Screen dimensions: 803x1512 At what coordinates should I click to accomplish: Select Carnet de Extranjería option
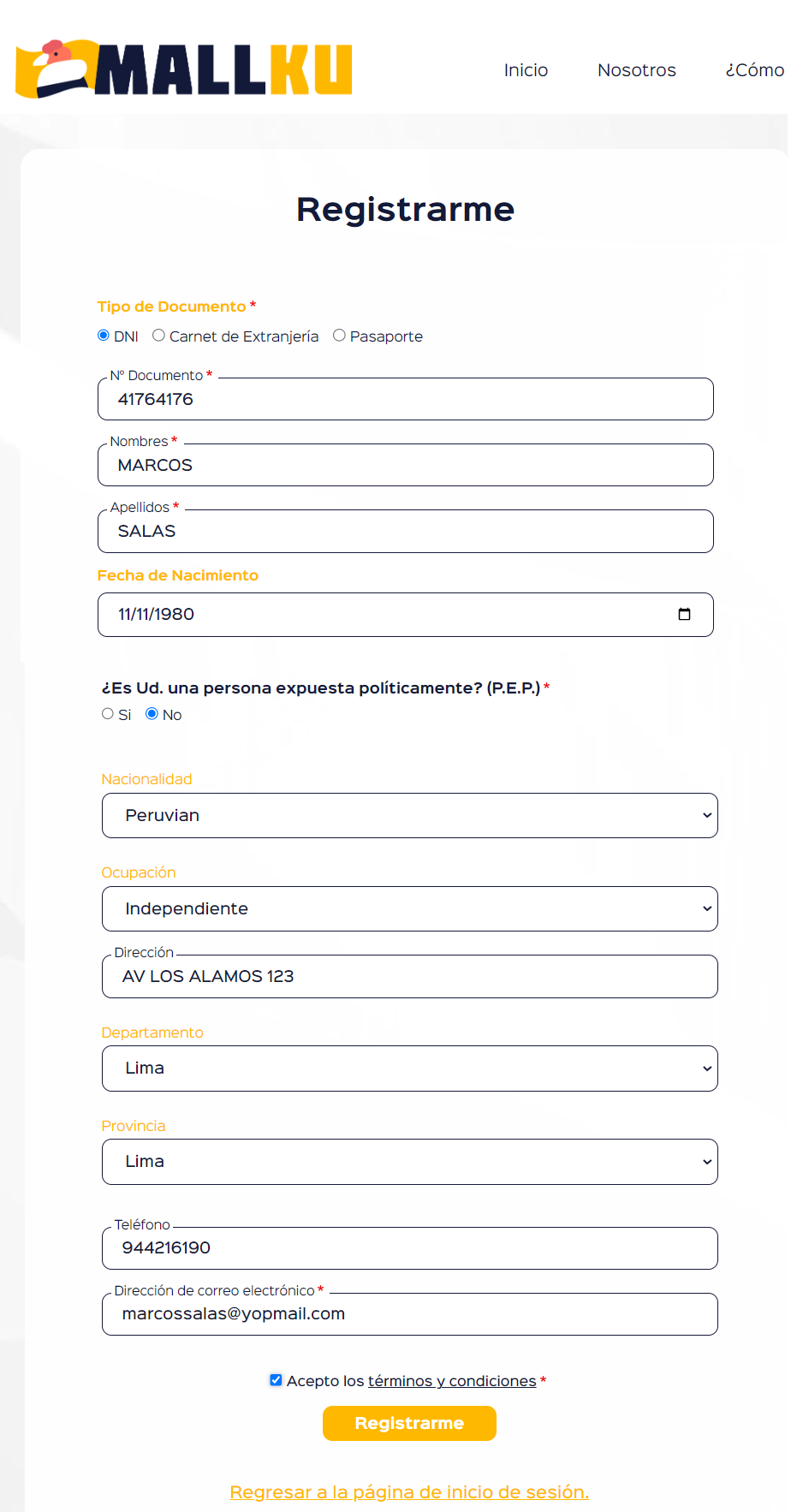[159, 336]
